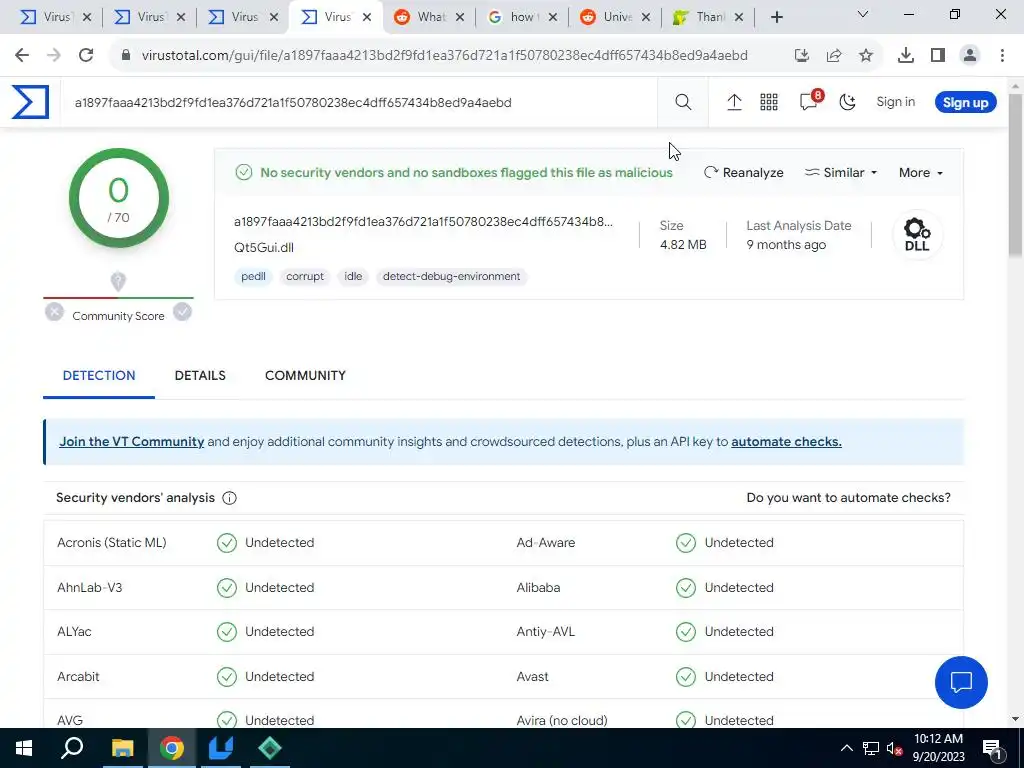
Task: Click info icon next to Security vendors' analysis
Action: 229,498
